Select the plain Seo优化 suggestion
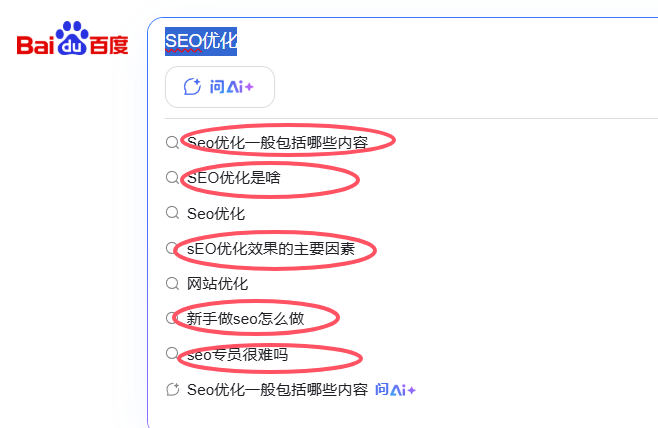This screenshot has width=658, height=428. (x=216, y=213)
